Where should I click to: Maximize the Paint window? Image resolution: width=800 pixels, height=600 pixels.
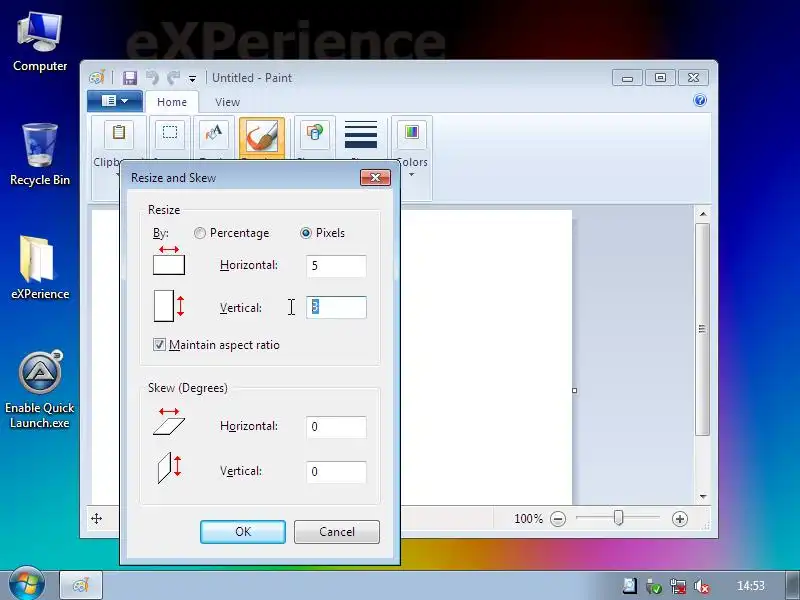tap(660, 78)
